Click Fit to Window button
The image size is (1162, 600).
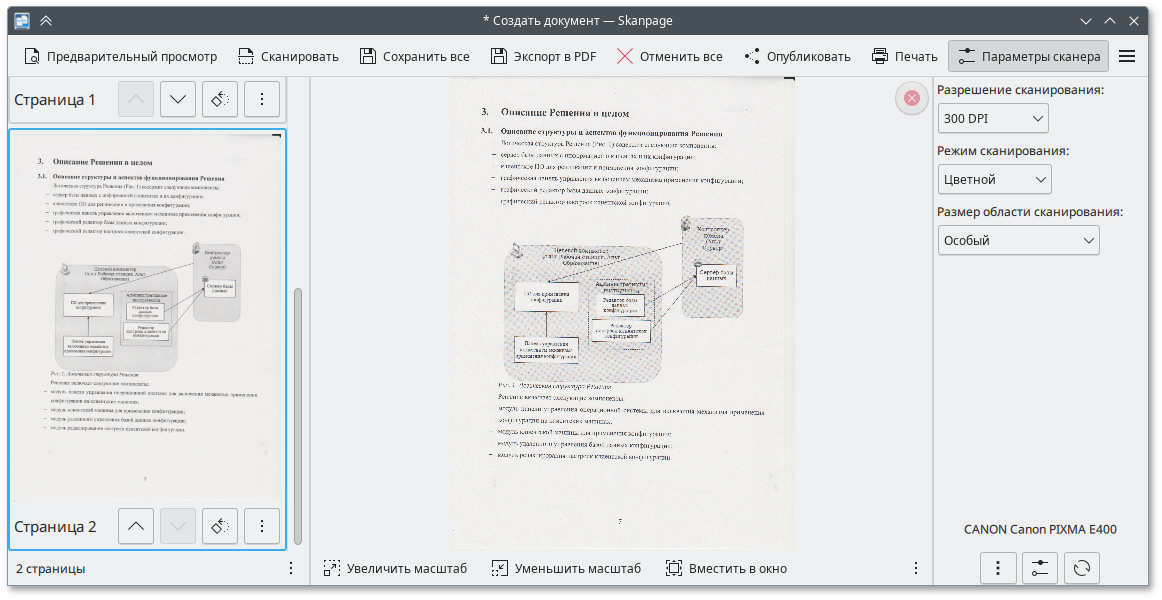[726, 568]
